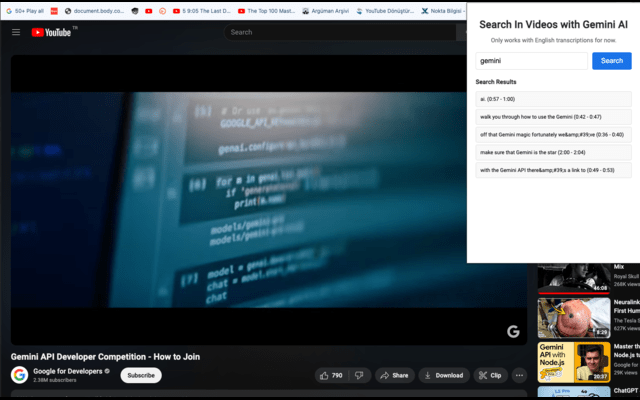Click the video player area
Image resolution: width=640 pixels, height=400 pixels.
click(269, 200)
